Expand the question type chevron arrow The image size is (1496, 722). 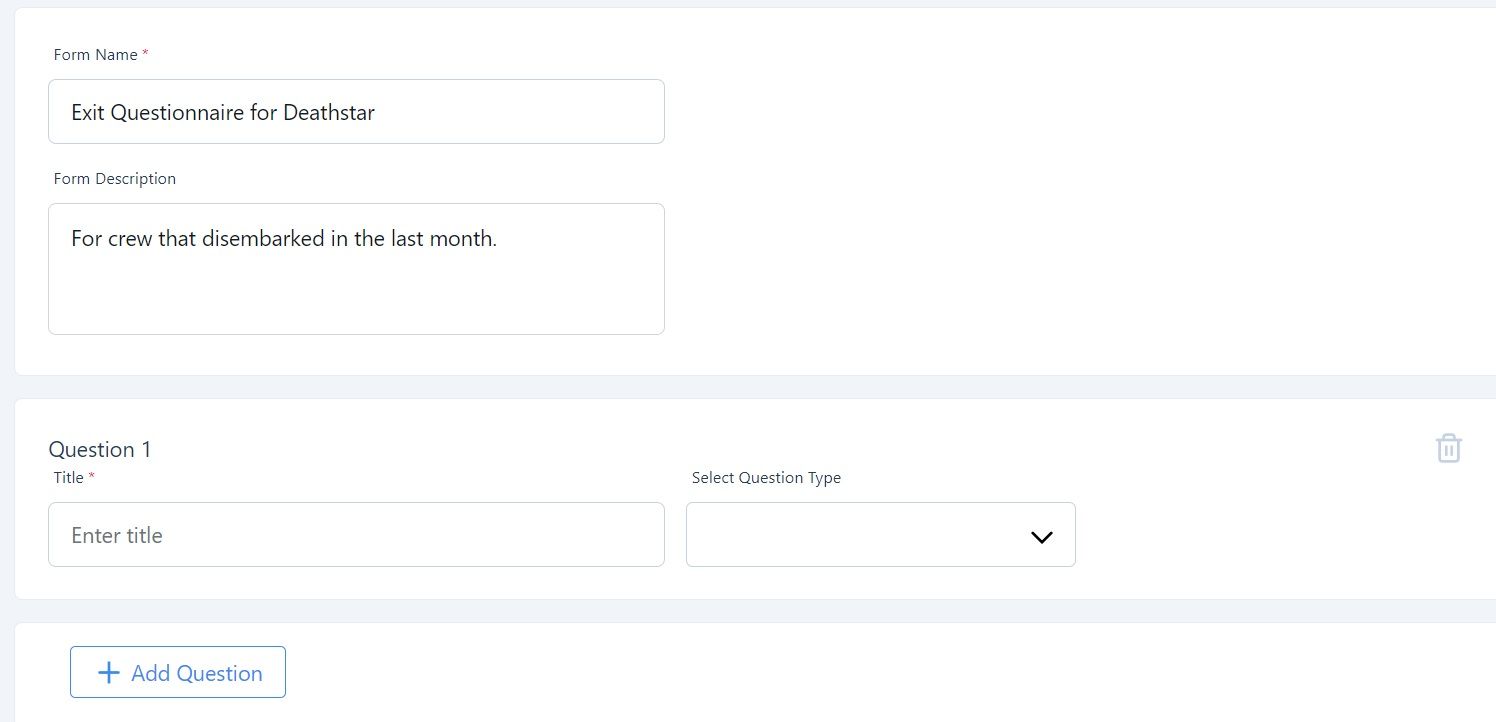[x=1041, y=537]
